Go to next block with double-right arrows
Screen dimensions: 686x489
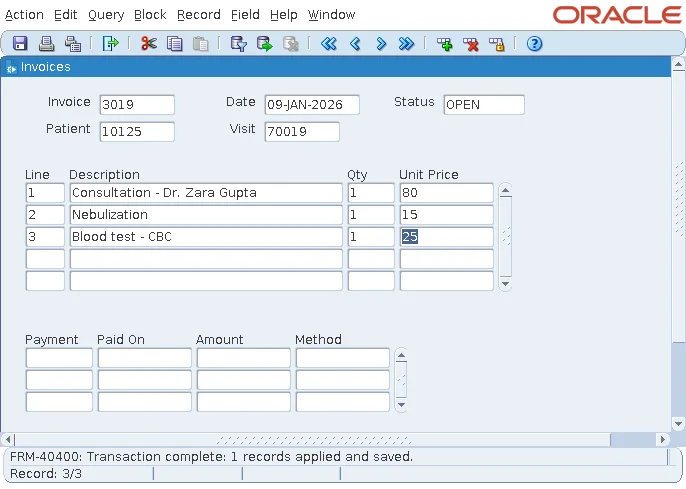point(406,44)
